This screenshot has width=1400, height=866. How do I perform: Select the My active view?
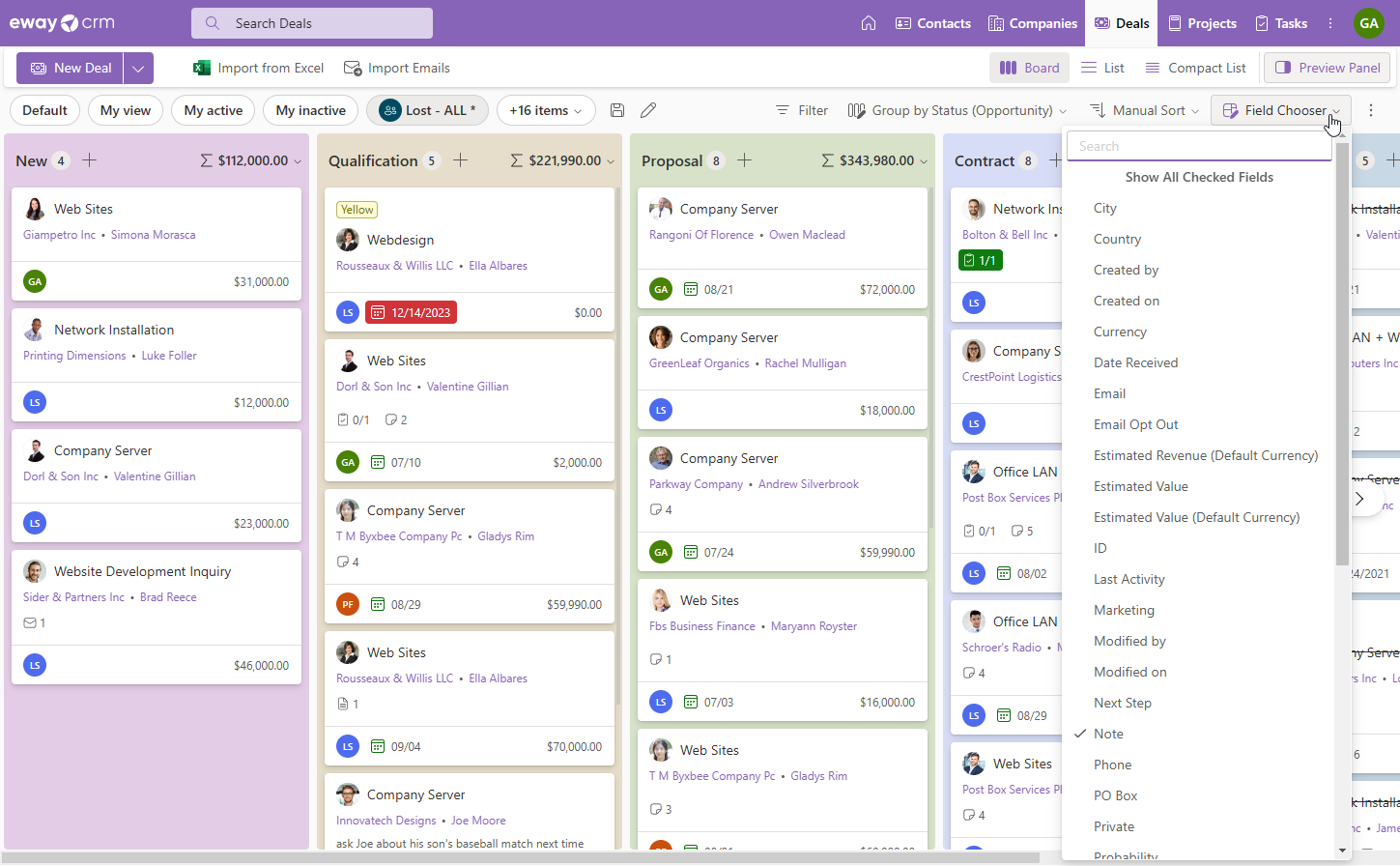pos(214,110)
